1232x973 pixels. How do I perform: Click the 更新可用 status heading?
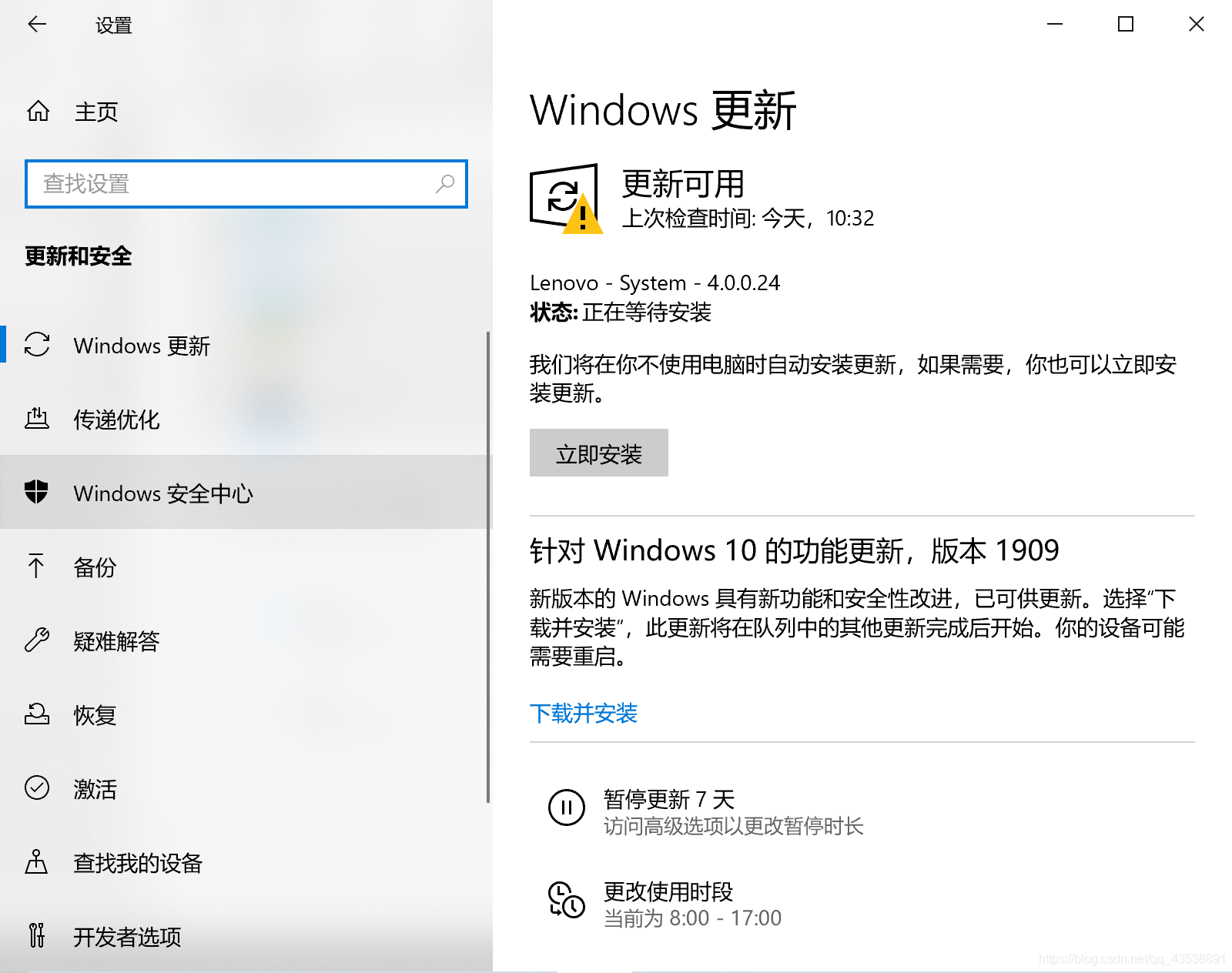[x=684, y=183]
